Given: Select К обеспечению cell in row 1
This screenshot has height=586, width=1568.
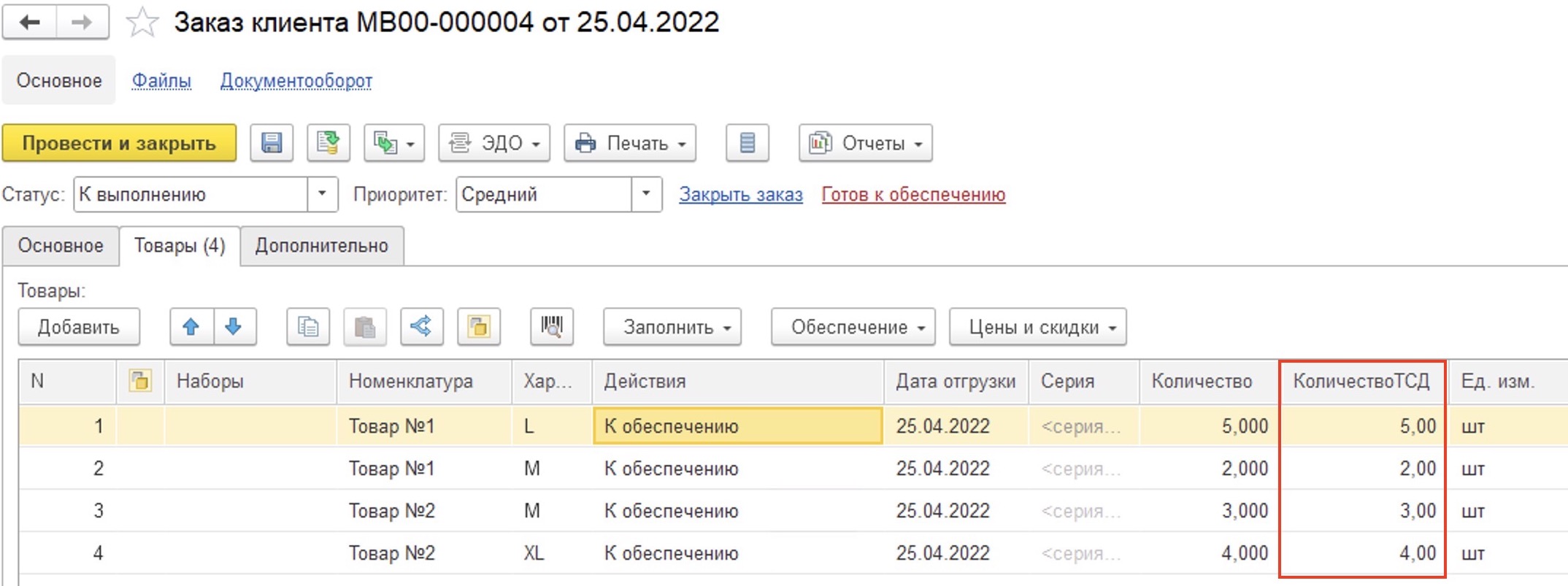Looking at the screenshot, I should coord(738,426).
